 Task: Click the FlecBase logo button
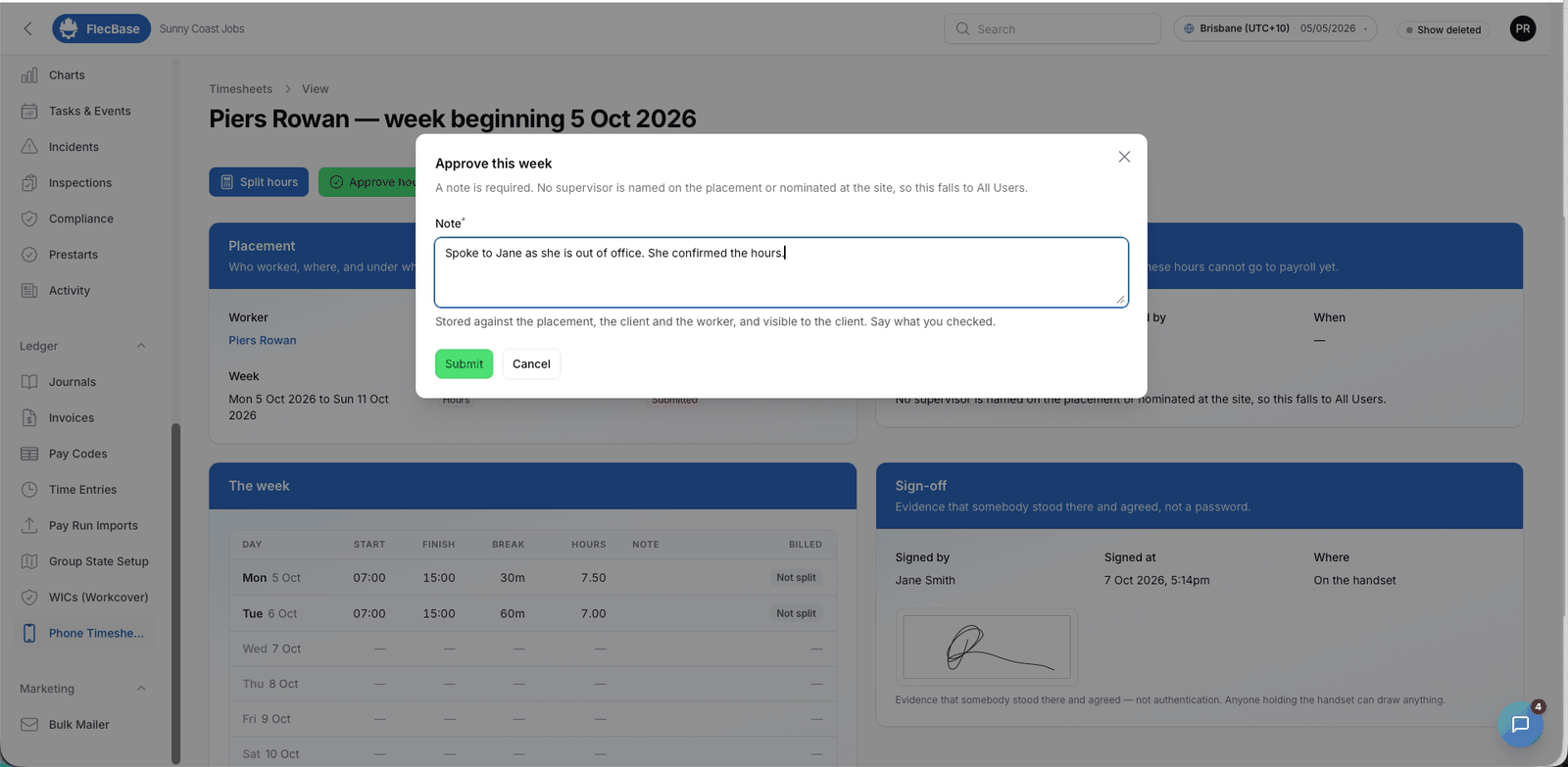102,28
